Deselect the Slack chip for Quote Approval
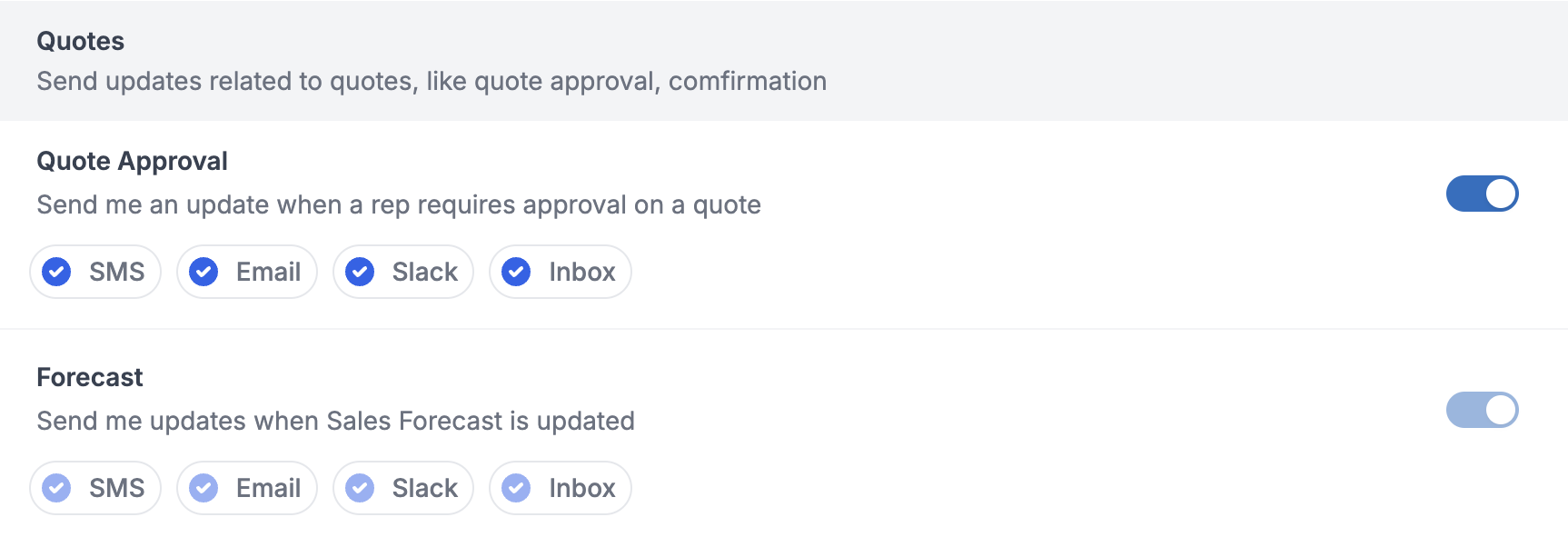 [403, 272]
